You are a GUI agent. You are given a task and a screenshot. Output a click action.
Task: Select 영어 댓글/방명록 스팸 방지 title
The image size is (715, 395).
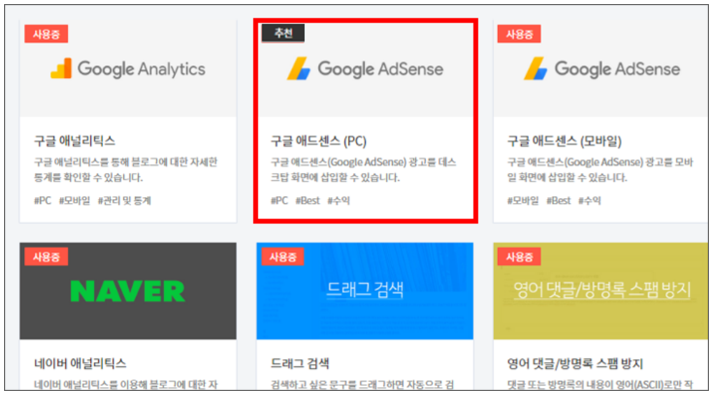(575, 364)
